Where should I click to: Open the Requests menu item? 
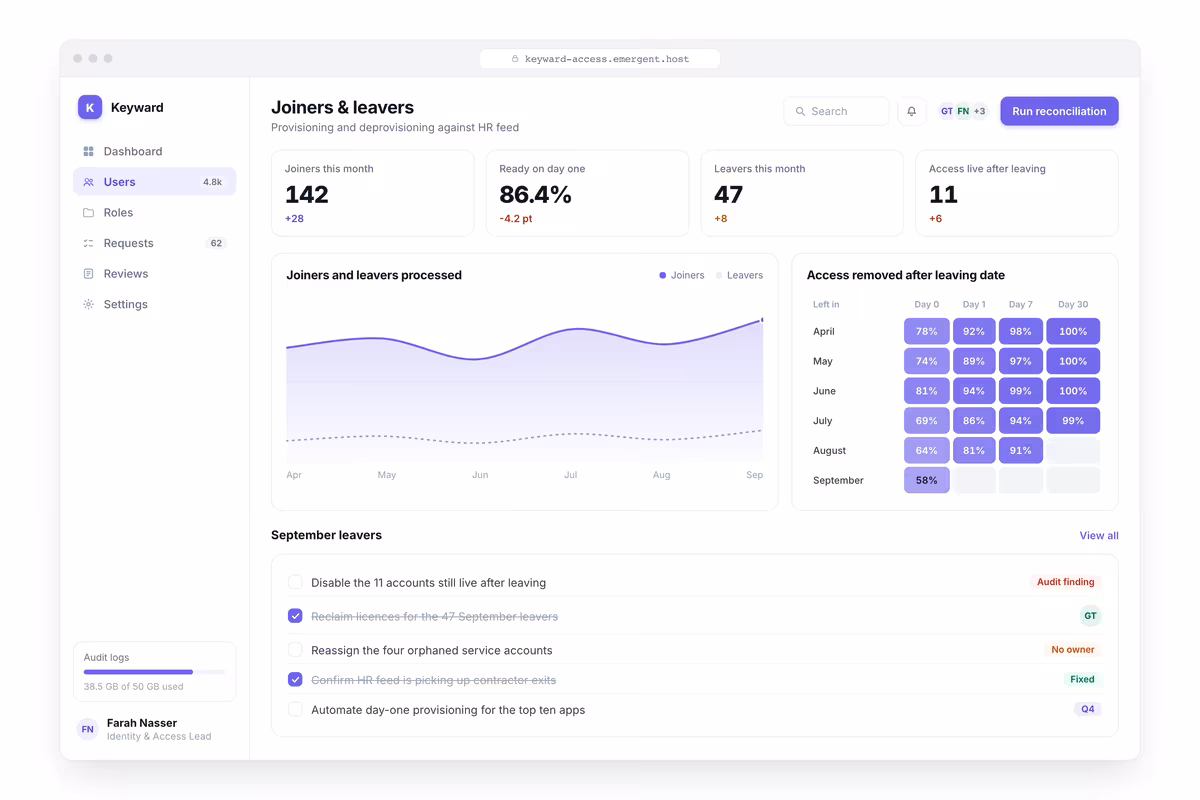click(x=155, y=243)
